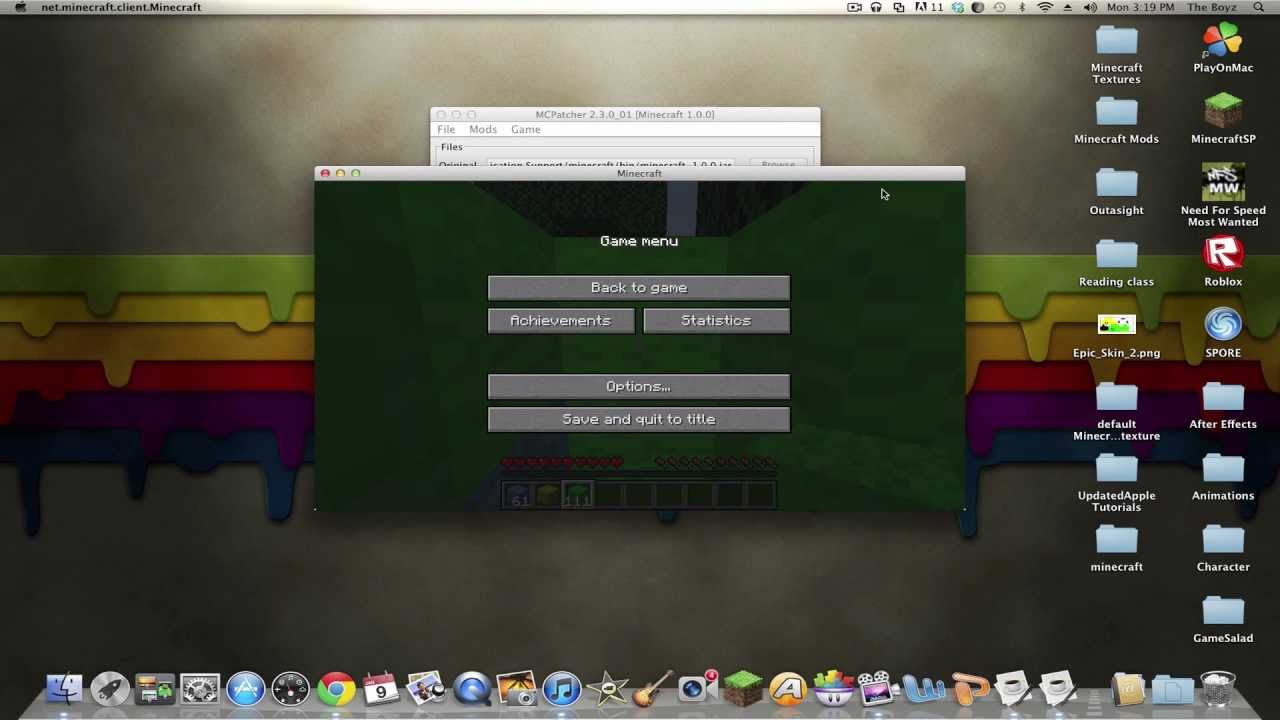1280x720 pixels.
Task: Open the Game menu in MCPatcher
Action: coord(526,130)
